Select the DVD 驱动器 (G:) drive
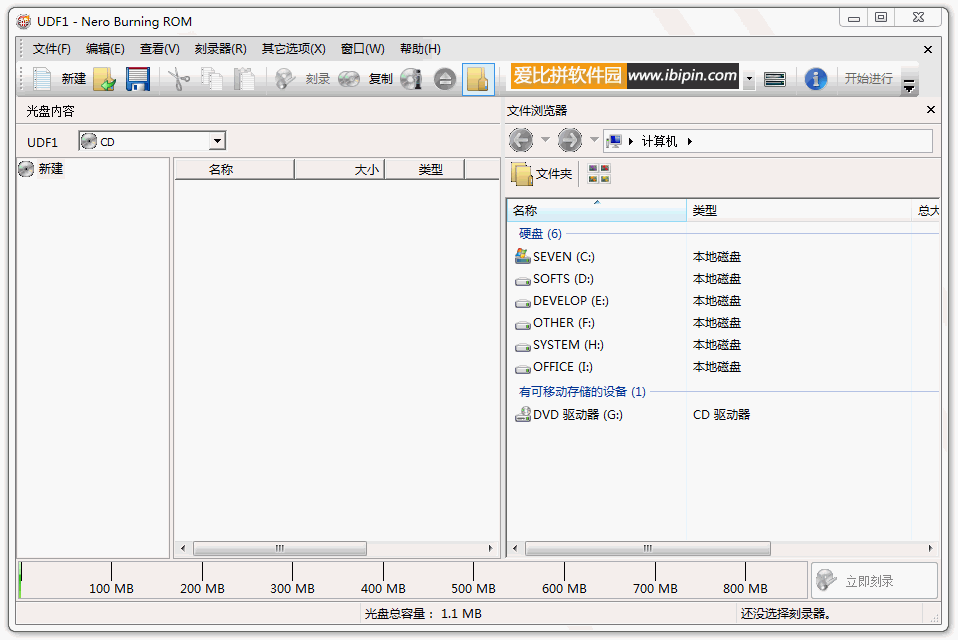This screenshot has width=958, height=640. click(577, 415)
